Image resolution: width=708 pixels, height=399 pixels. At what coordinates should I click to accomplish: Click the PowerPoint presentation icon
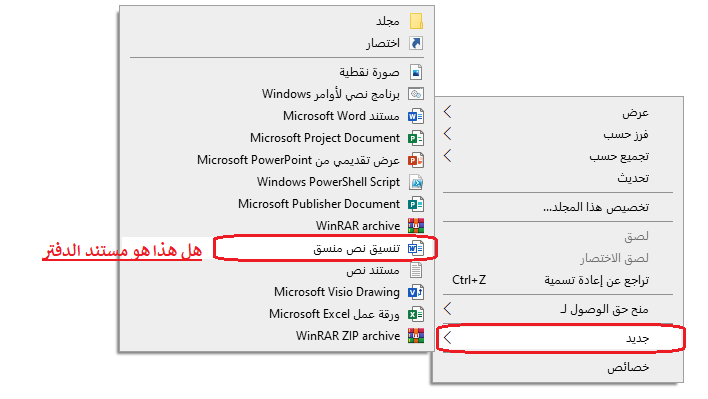point(416,160)
